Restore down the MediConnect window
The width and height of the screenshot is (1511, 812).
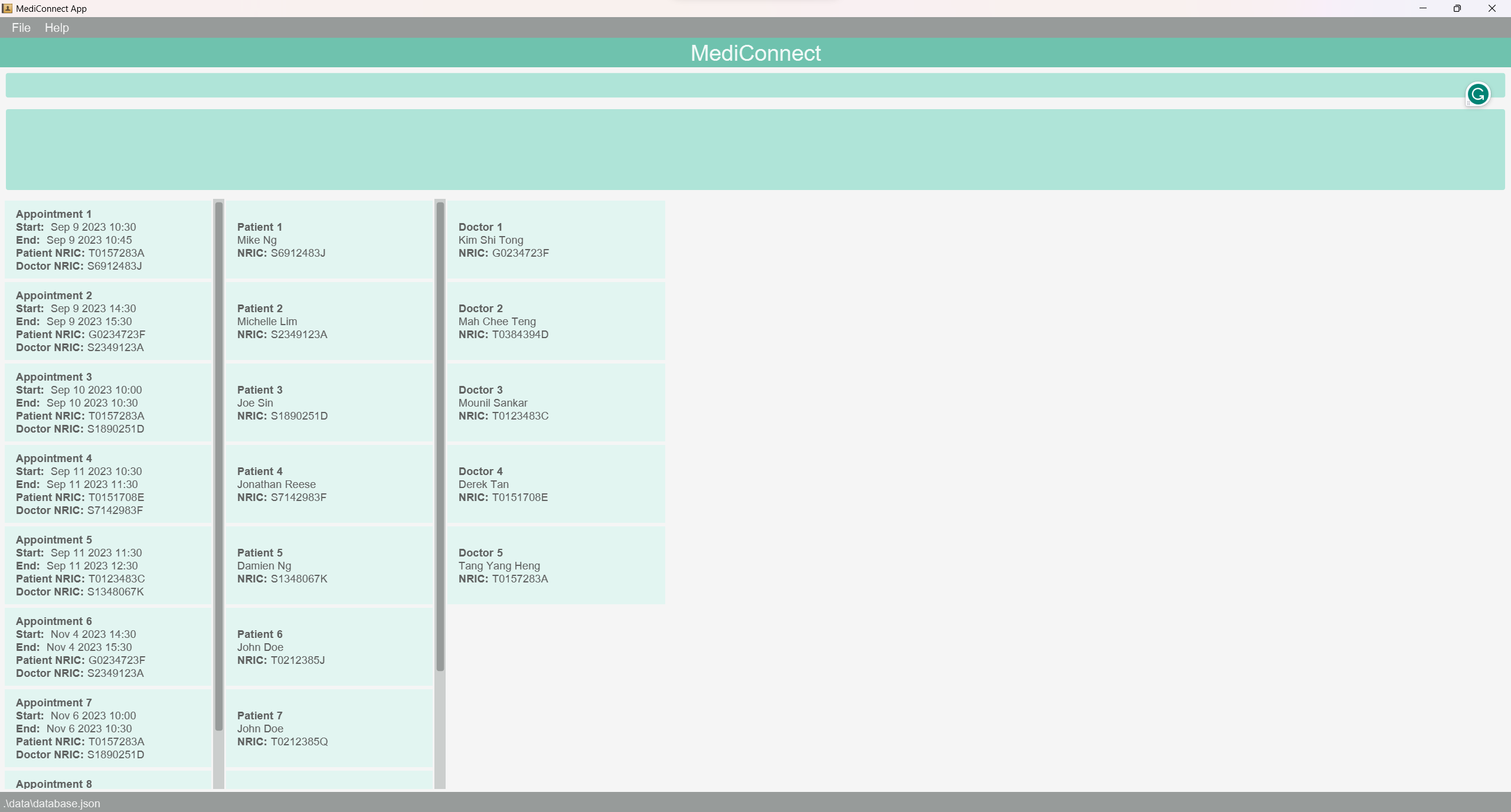pos(1457,8)
